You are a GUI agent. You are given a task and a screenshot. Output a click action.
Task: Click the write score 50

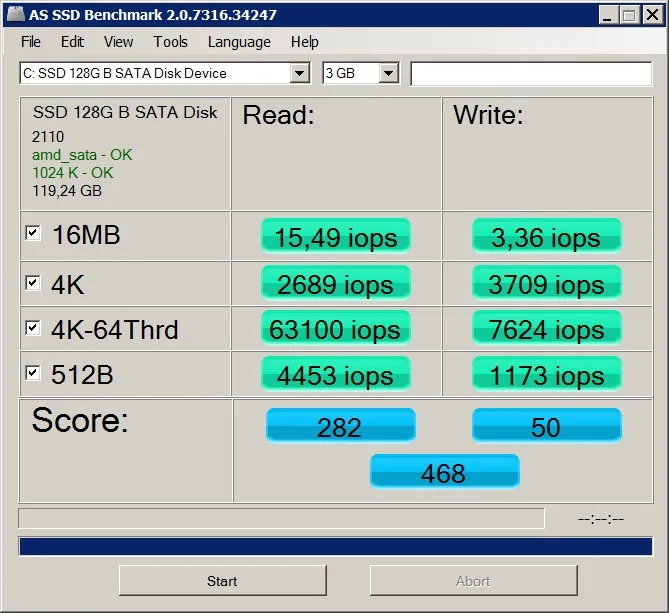pos(547,426)
